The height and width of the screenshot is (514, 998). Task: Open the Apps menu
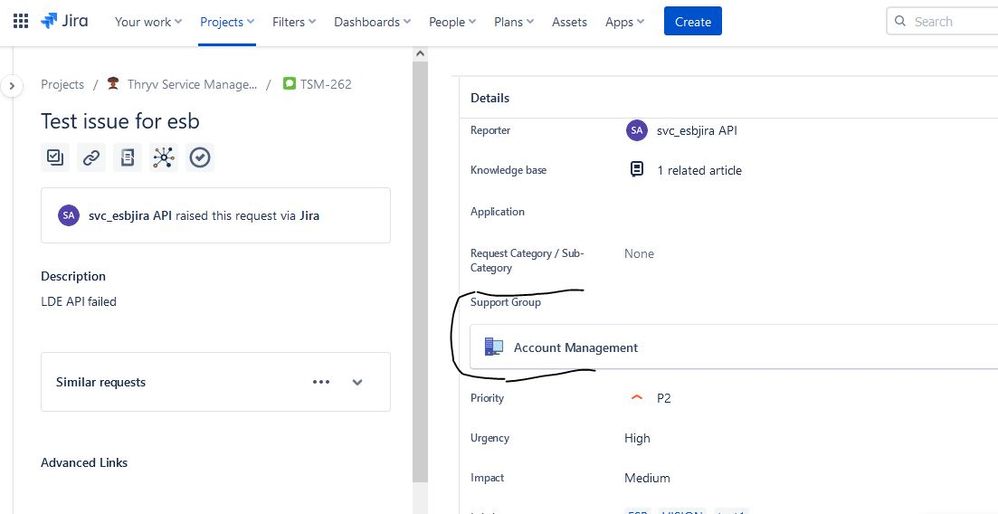tap(624, 22)
